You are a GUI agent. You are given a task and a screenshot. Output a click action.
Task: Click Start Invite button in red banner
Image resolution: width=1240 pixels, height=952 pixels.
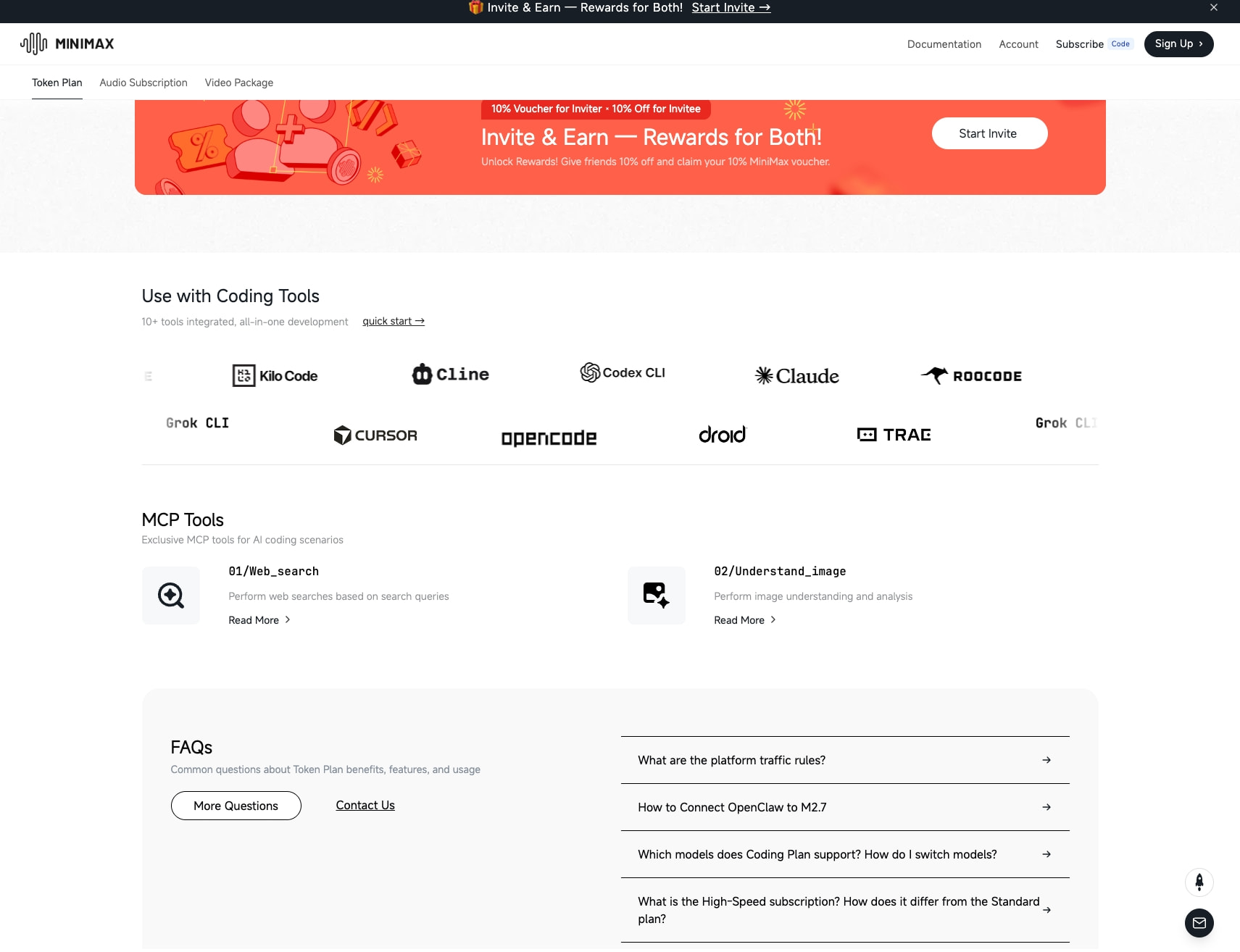[989, 133]
